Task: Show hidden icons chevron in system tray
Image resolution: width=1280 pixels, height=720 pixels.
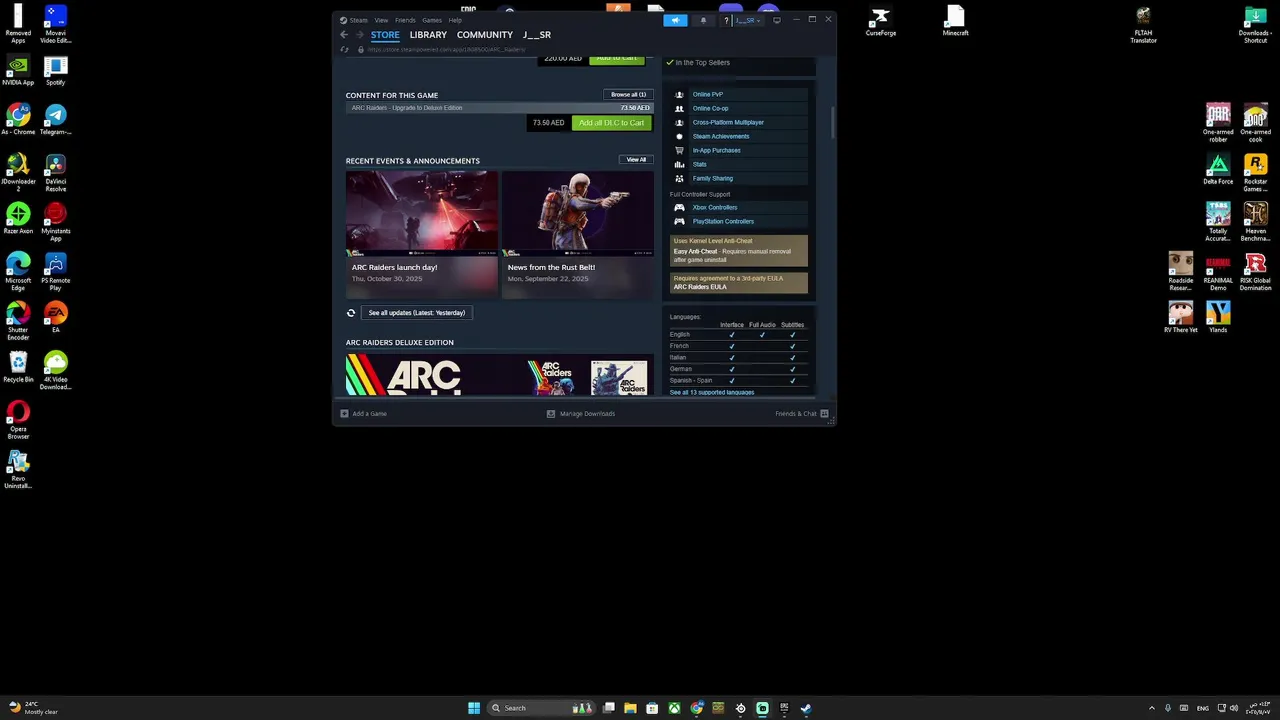Action: (1151, 708)
